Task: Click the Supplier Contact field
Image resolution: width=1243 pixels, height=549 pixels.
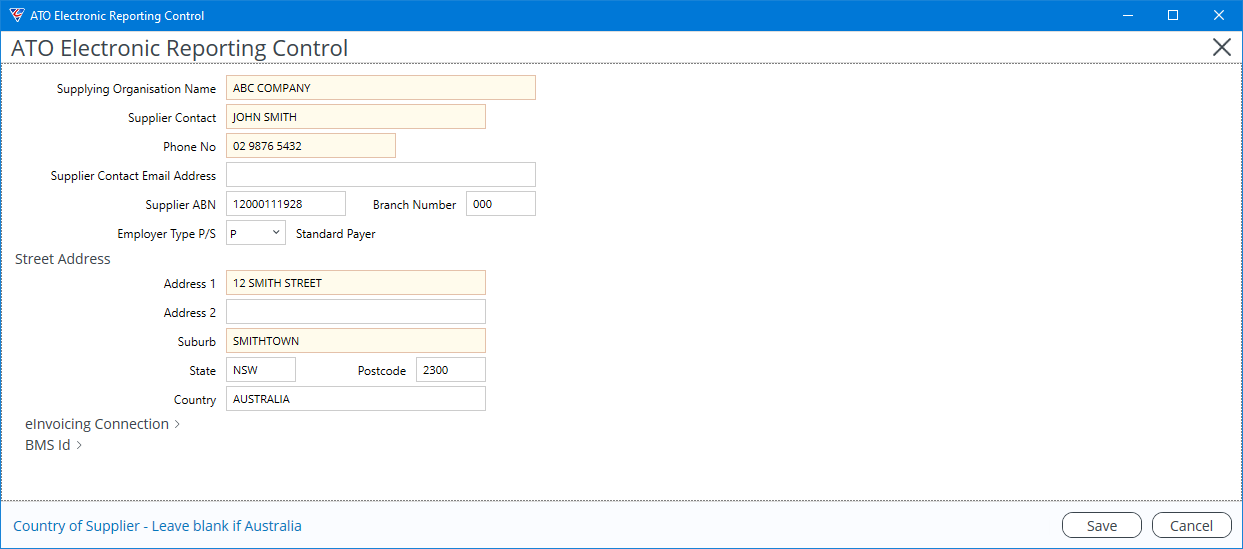Action: point(356,117)
